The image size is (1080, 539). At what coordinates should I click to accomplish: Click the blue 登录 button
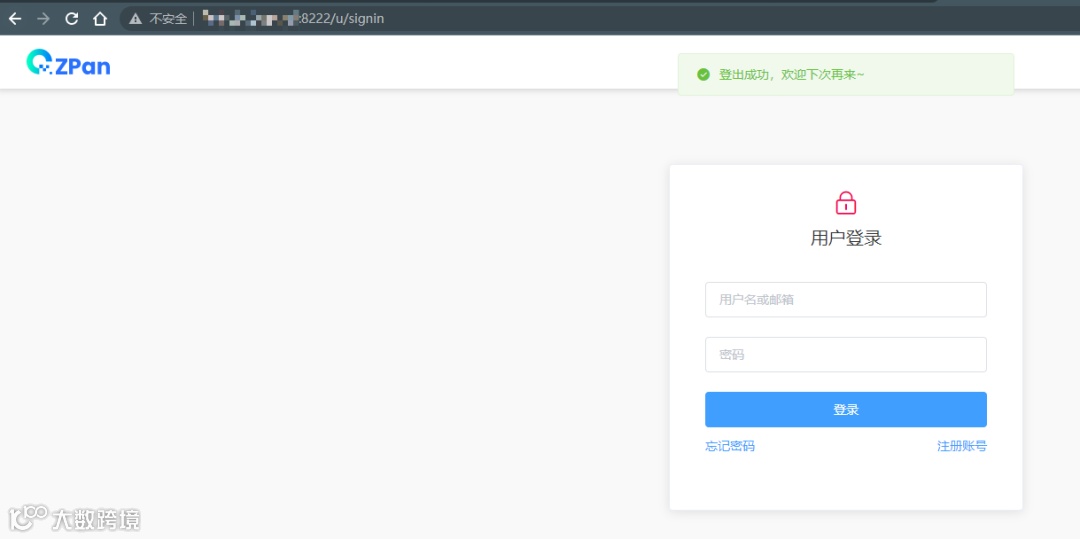tap(846, 410)
